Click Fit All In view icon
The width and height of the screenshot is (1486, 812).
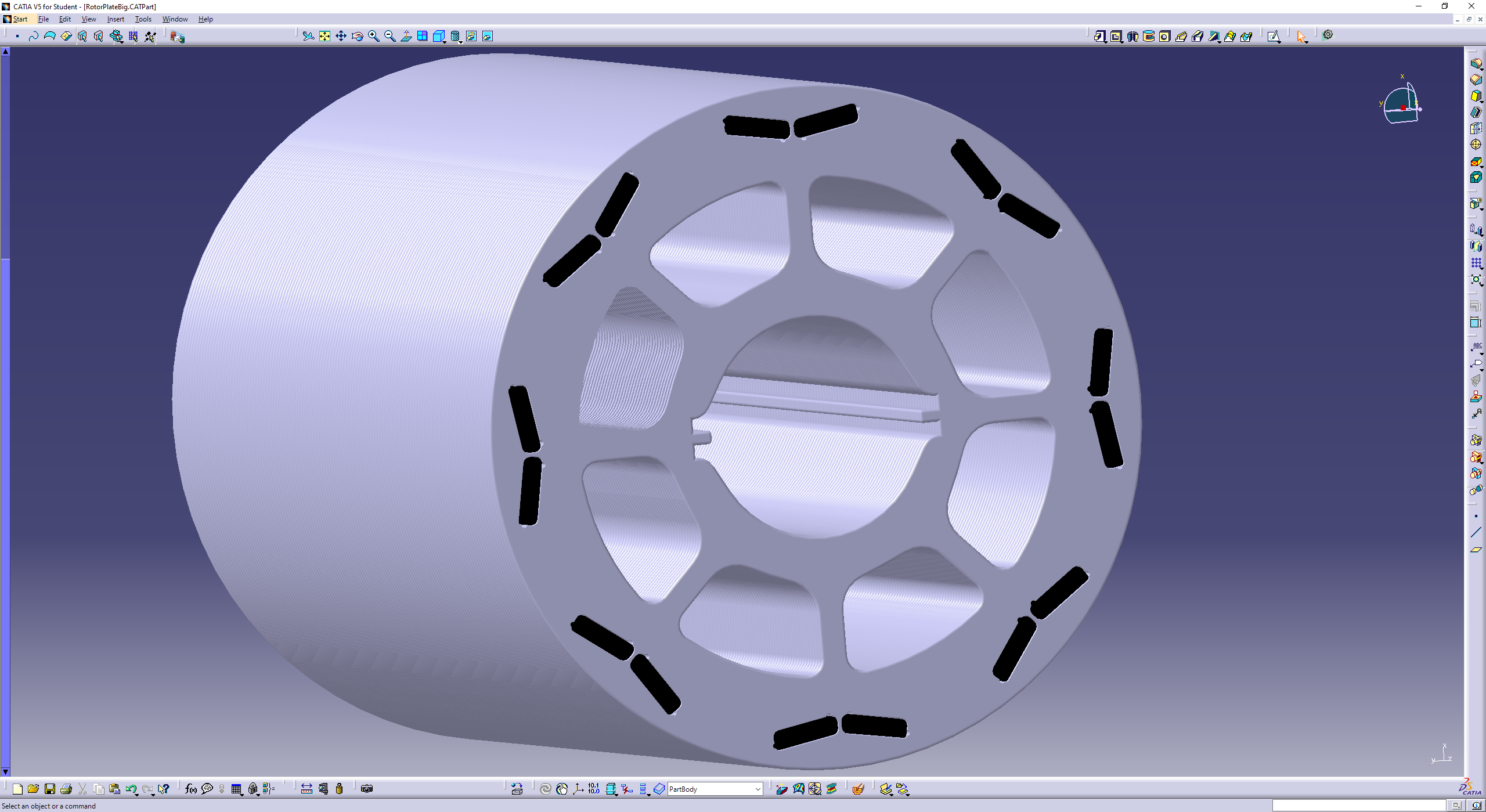pyautogui.click(x=324, y=37)
